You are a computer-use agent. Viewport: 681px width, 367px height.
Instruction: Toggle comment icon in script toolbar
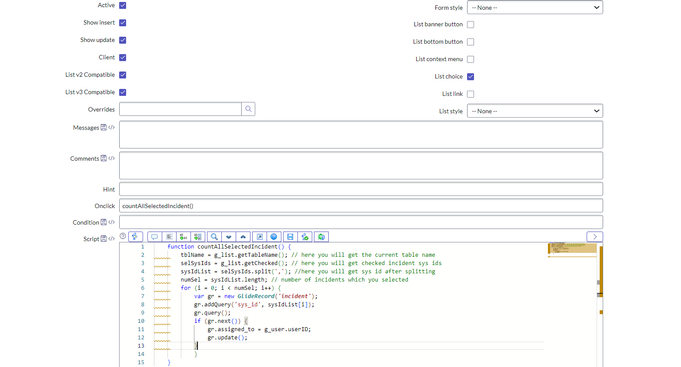coord(154,237)
